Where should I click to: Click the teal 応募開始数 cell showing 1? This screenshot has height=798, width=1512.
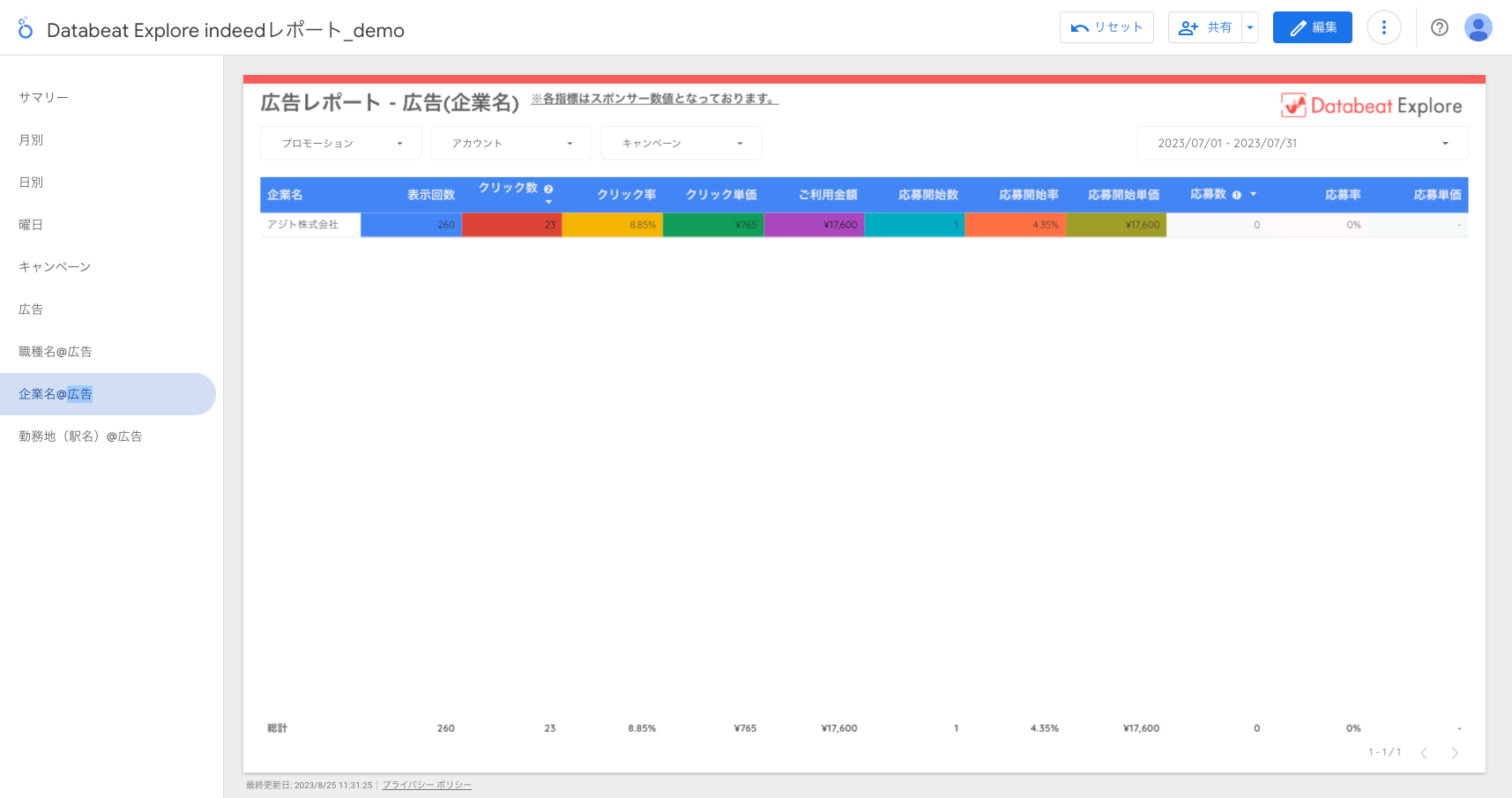(x=914, y=225)
